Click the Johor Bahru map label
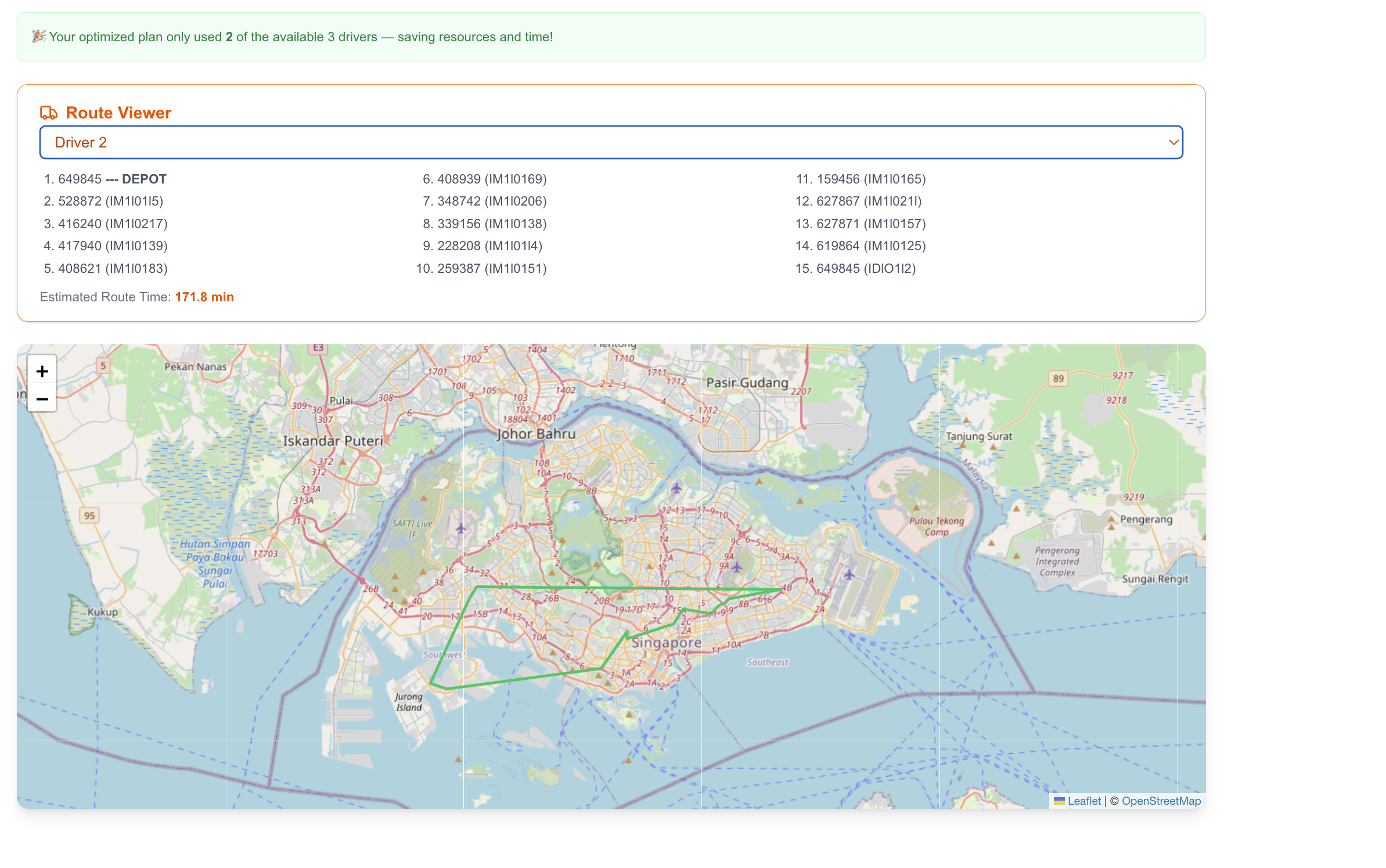1386x868 pixels. [x=536, y=434]
